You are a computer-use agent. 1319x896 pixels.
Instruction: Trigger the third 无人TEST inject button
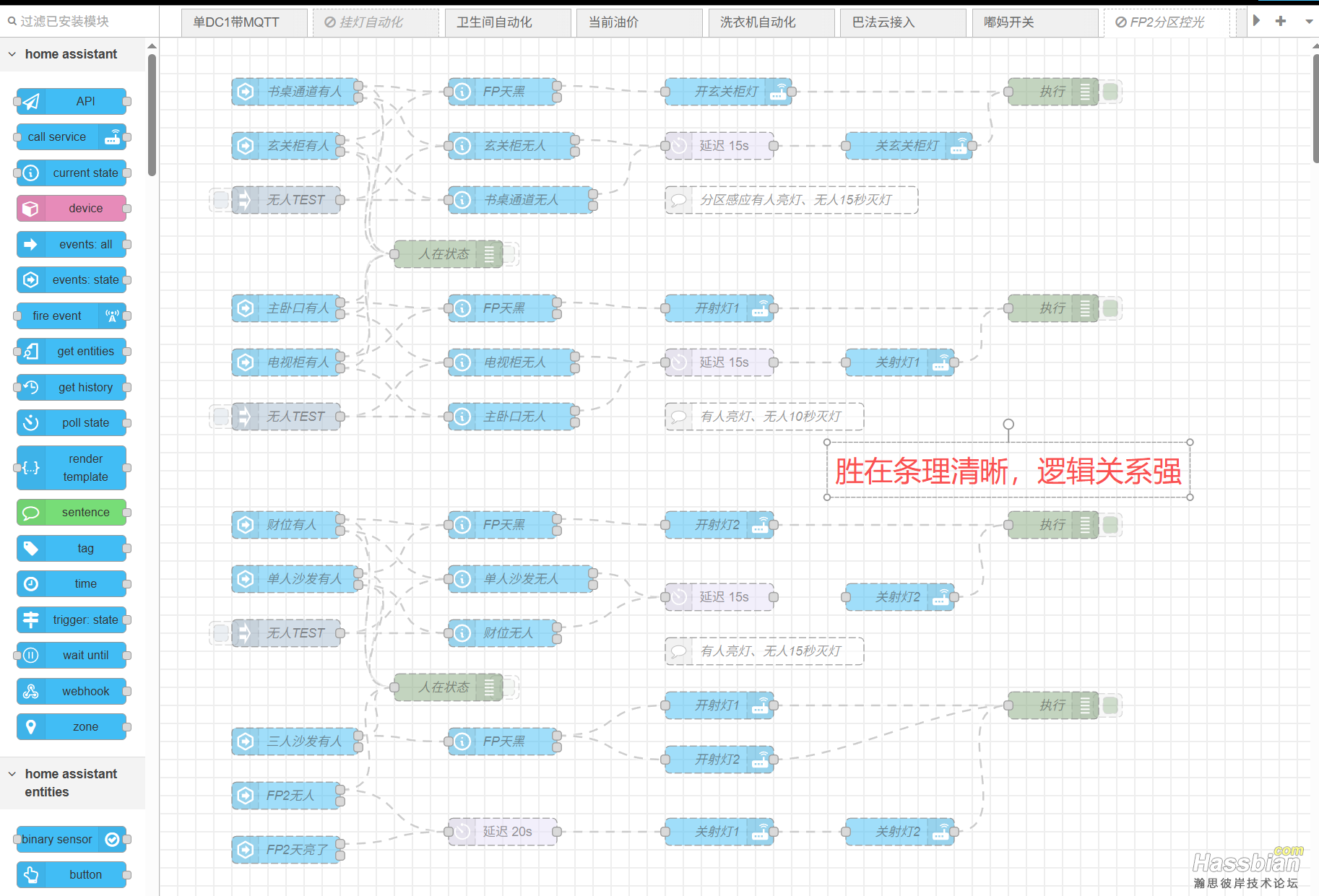point(221,633)
